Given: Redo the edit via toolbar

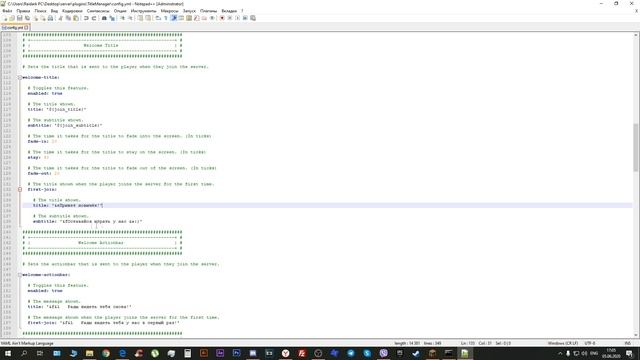Looking at the screenshot, I should click(94, 18).
